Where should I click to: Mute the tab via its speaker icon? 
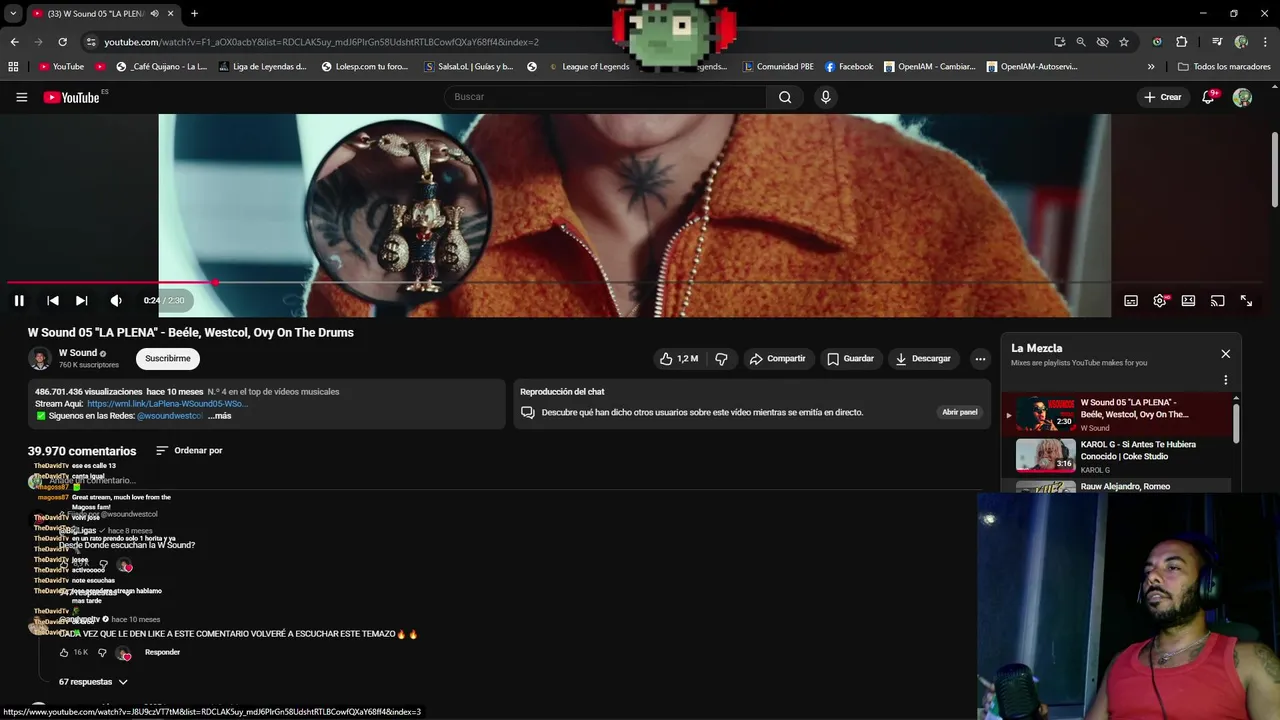(154, 13)
